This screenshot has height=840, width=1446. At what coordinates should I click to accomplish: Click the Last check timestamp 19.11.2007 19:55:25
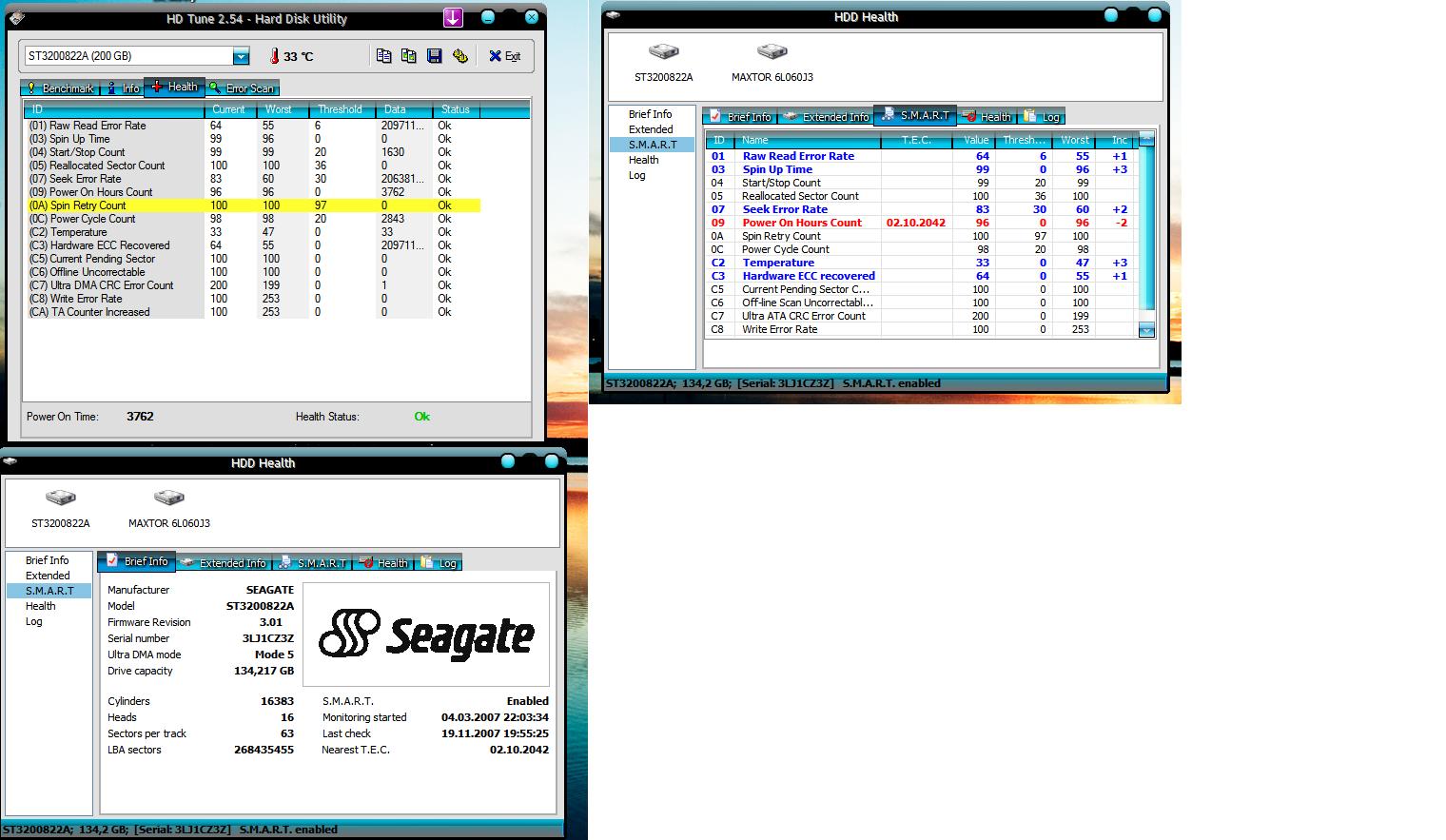coord(495,733)
